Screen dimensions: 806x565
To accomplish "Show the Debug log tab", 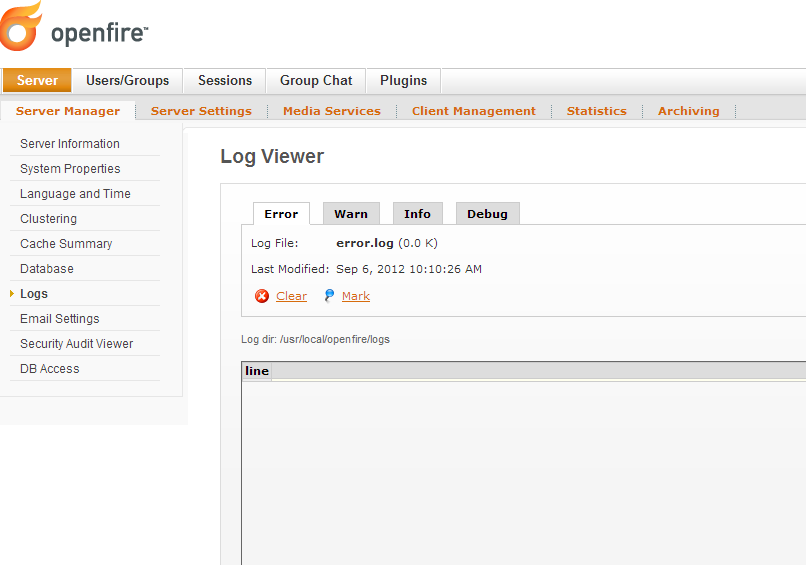I will coord(487,214).
